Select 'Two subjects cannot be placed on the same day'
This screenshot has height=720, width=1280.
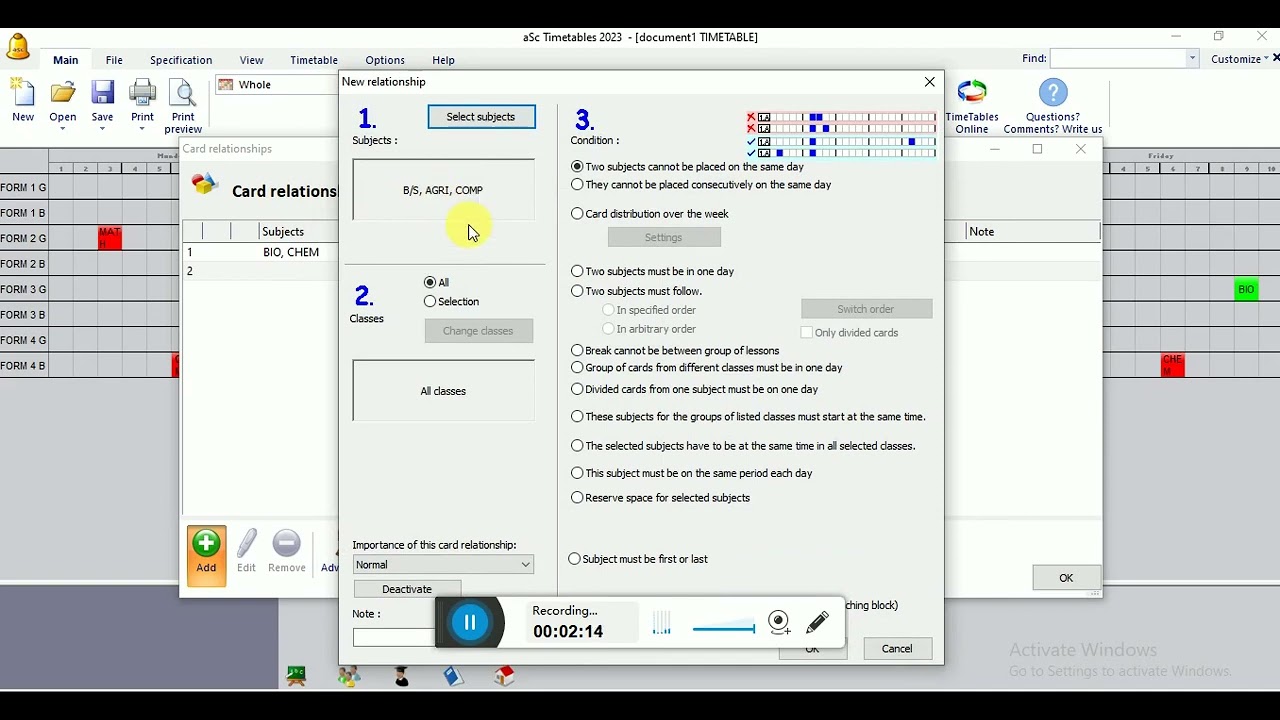click(x=577, y=167)
